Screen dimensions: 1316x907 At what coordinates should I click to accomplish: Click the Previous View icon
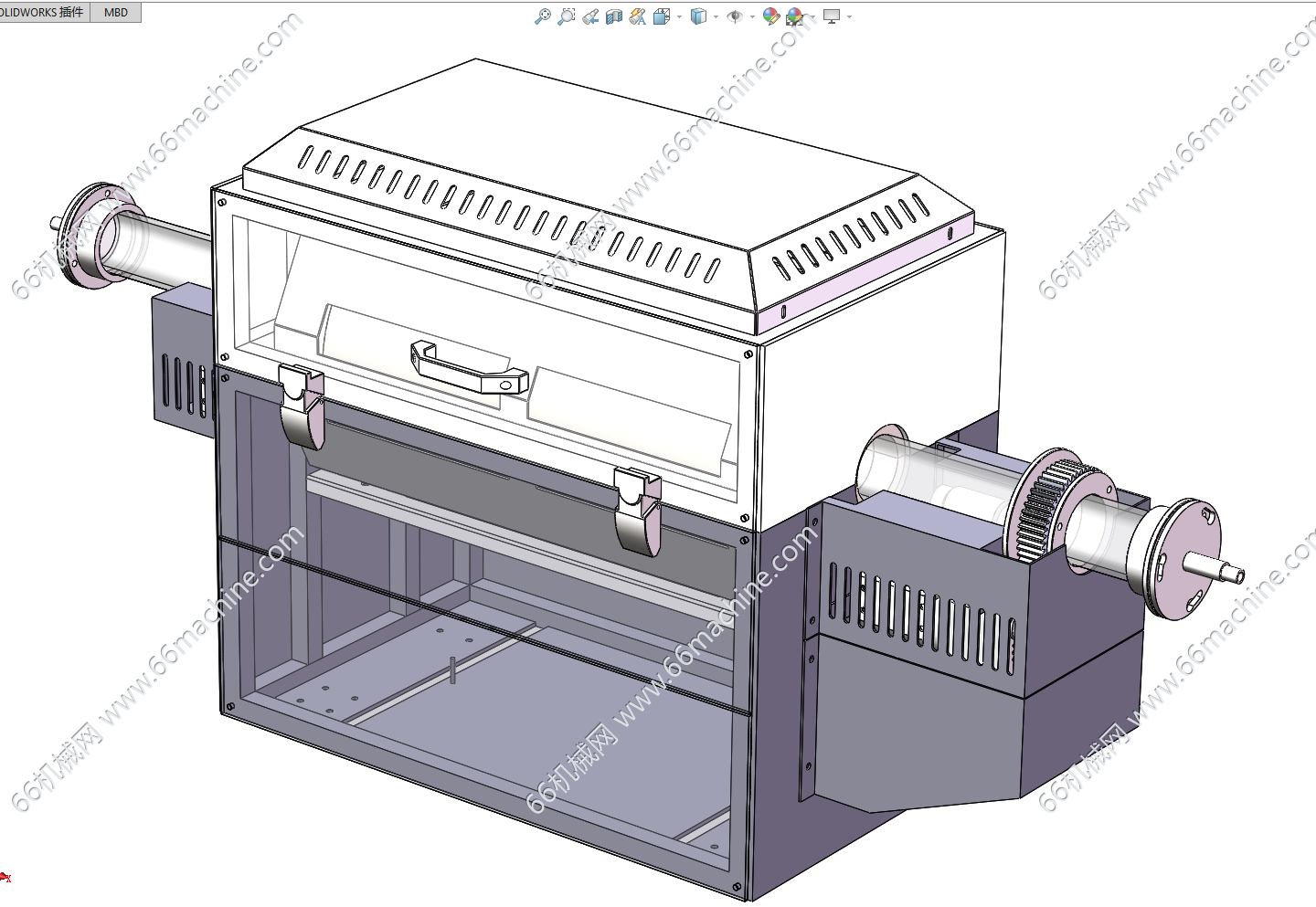[590, 16]
